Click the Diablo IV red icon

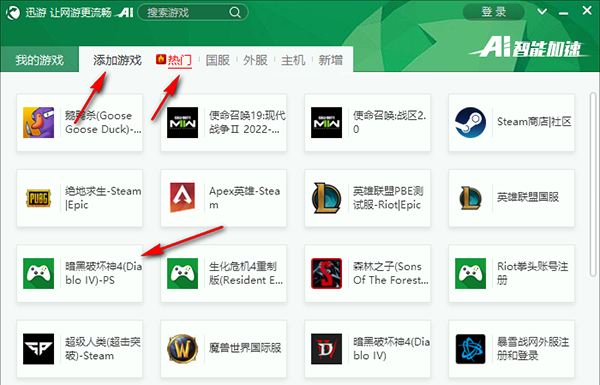(326, 349)
